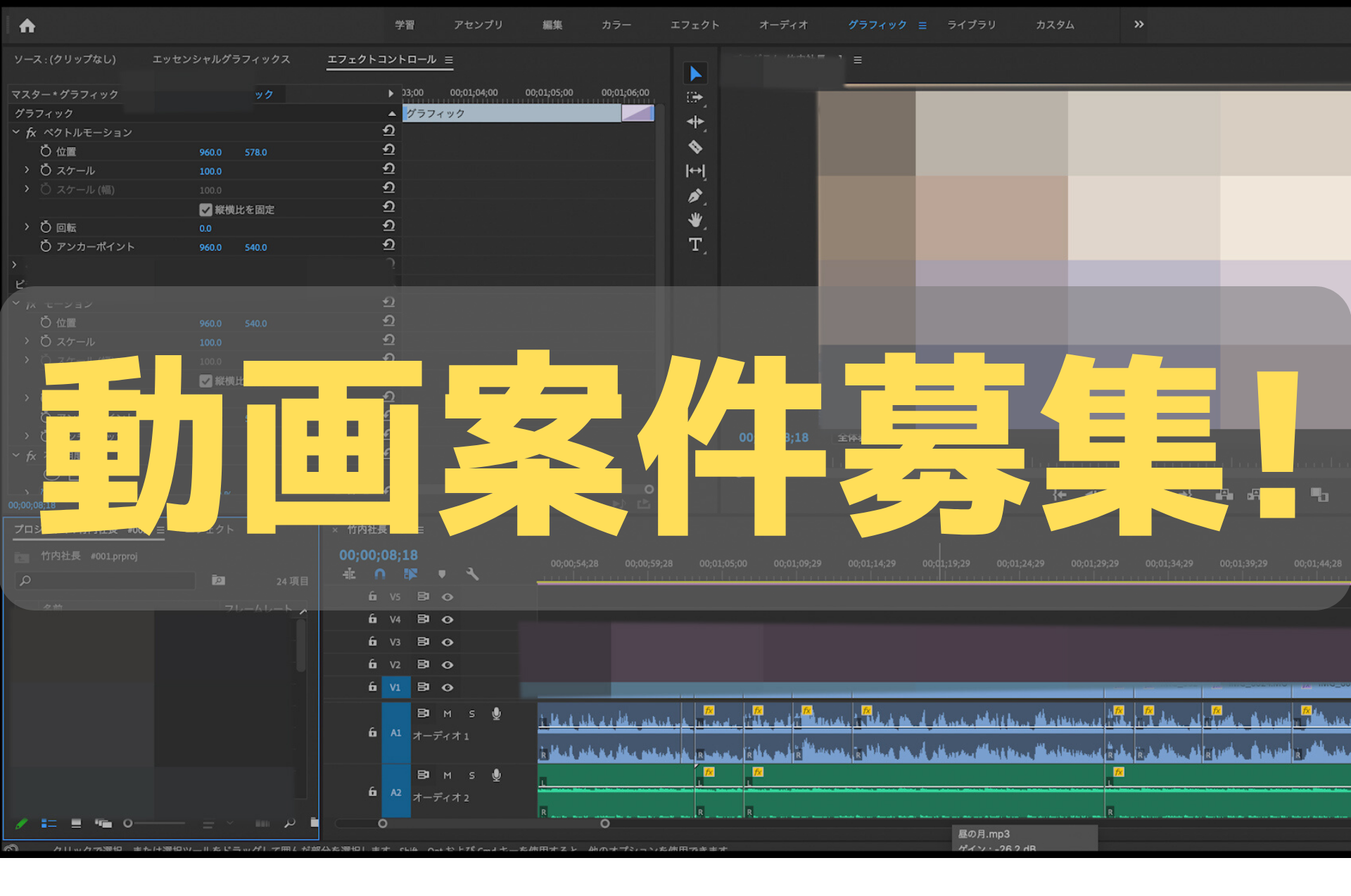Select the Hand tool
This screenshot has height=896, width=1351.
(695, 220)
